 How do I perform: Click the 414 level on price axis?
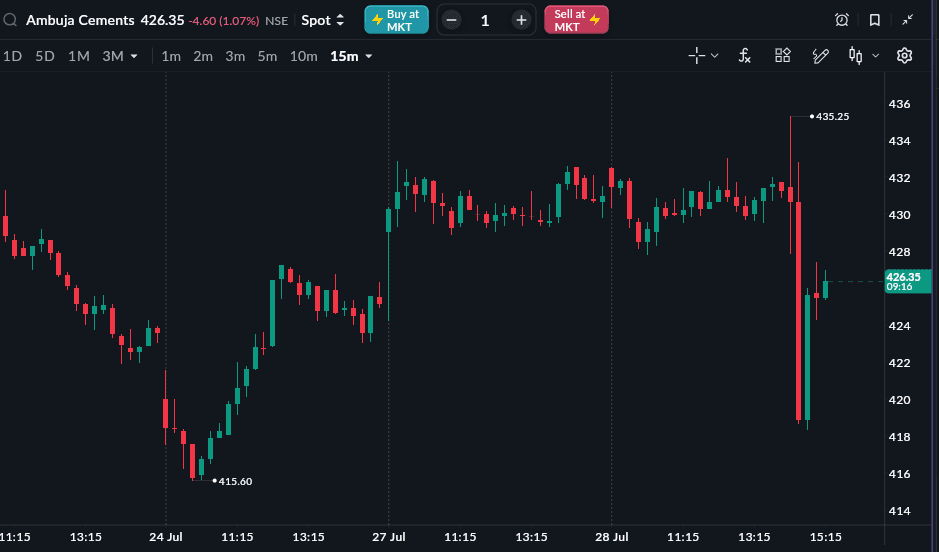(899, 511)
